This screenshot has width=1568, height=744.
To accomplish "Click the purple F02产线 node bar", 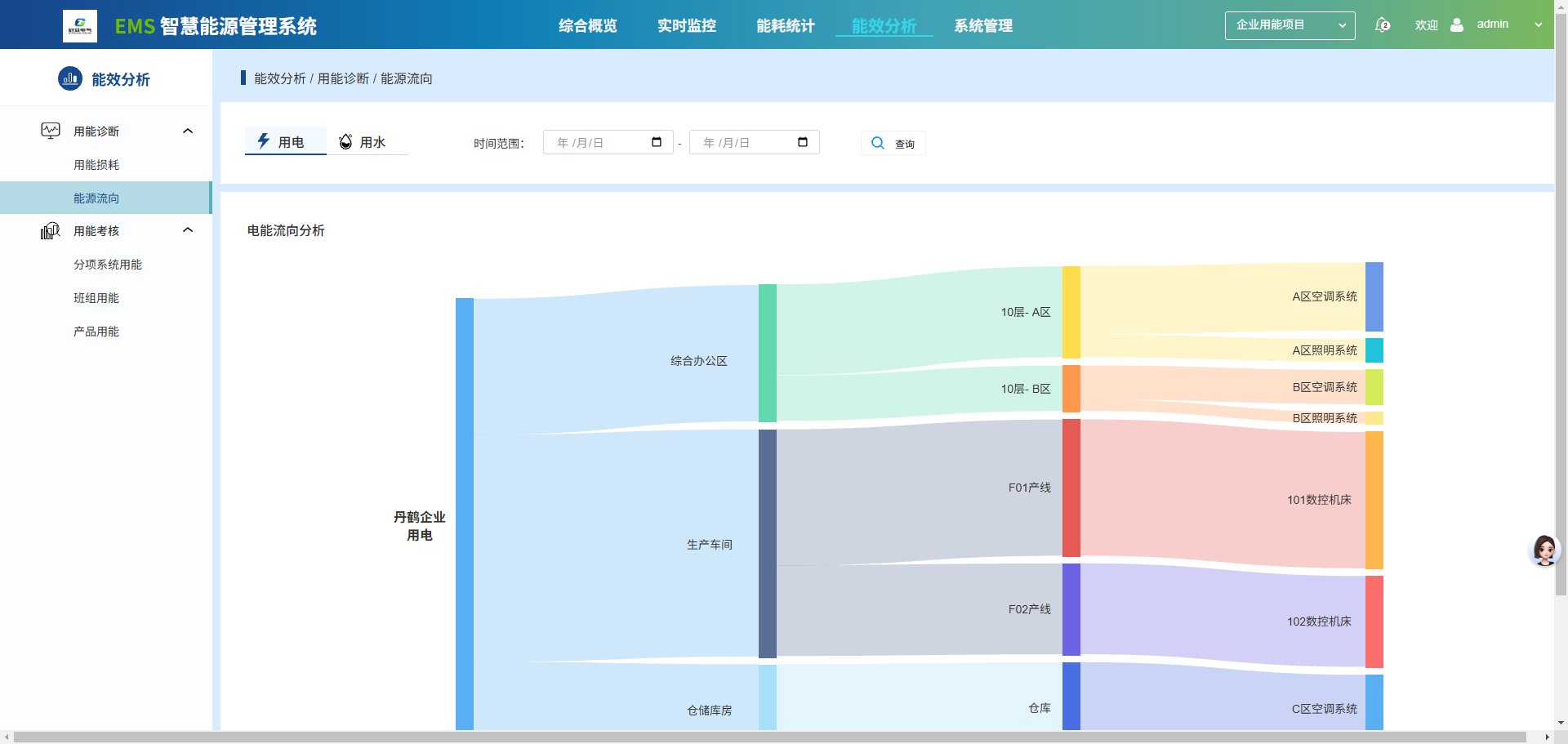I will click(x=1071, y=609).
